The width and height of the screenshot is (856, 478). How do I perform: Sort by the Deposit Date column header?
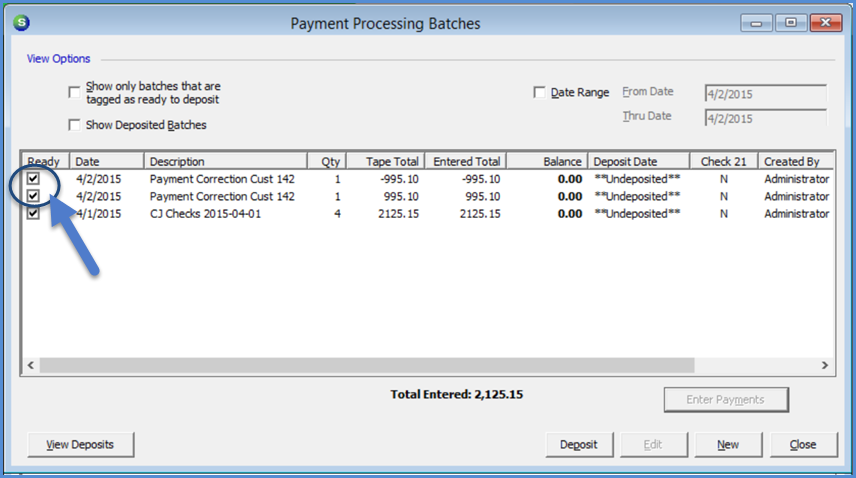pos(638,162)
